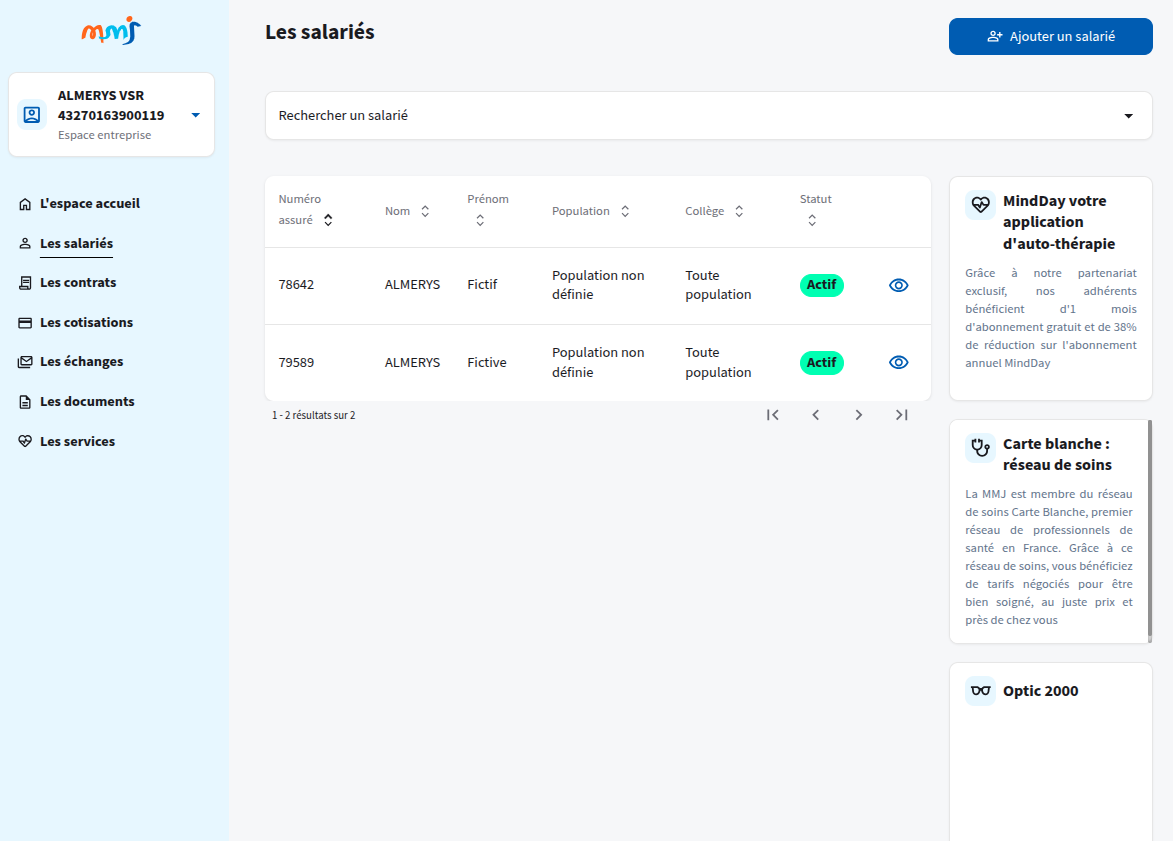Open Les échanges section
Viewport: 1173px width, 841px height.
(82, 361)
